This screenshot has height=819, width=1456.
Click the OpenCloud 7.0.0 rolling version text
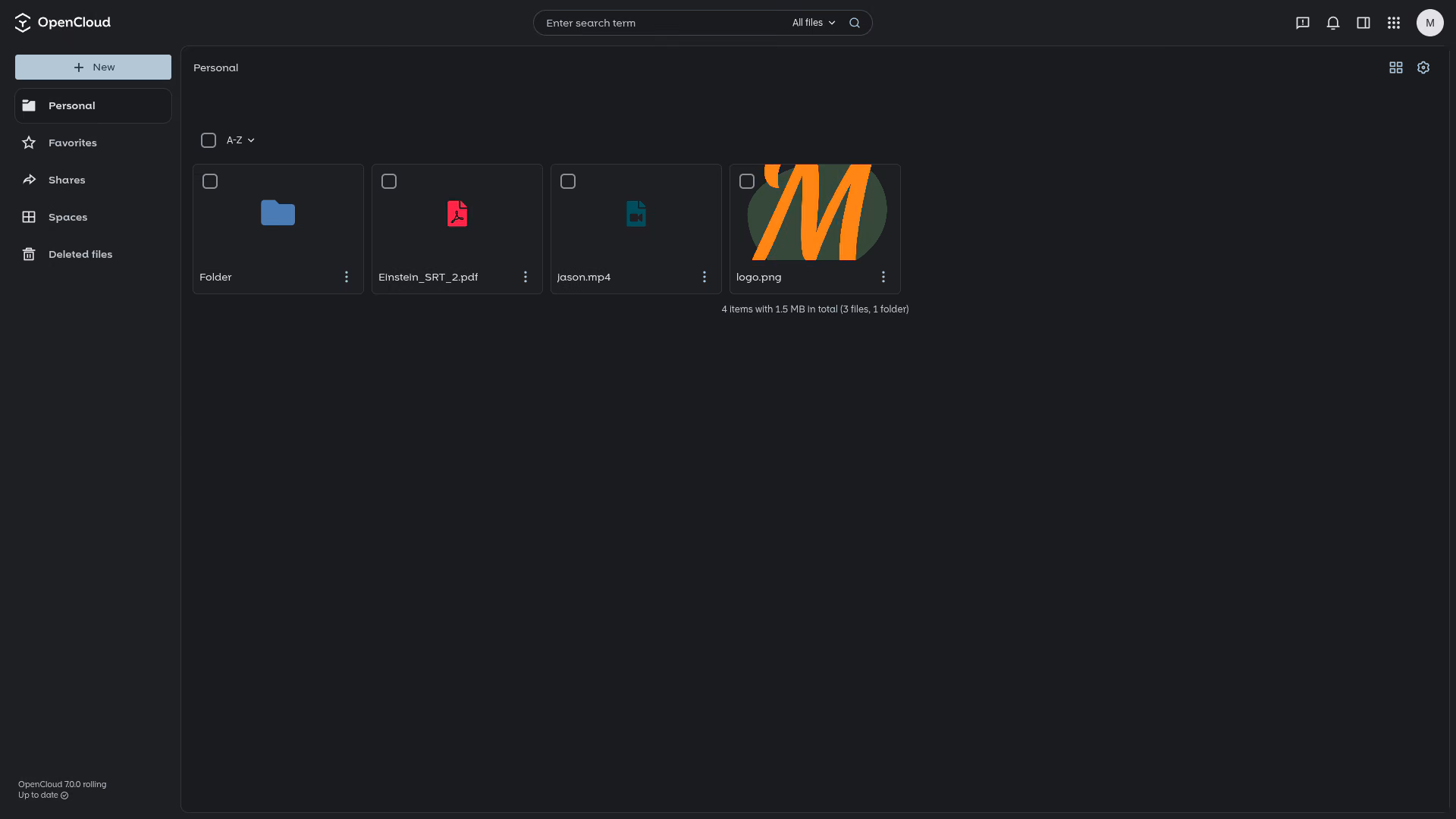[x=62, y=784]
